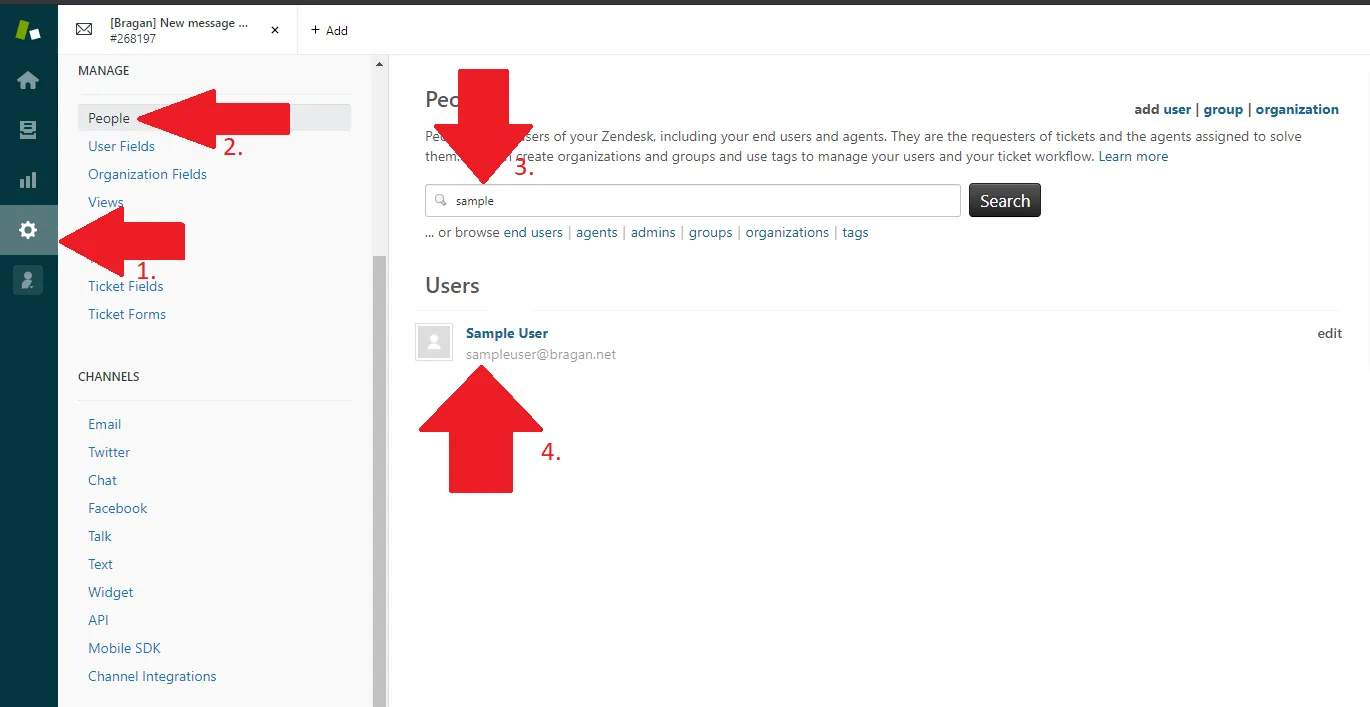Image resolution: width=1370 pixels, height=707 pixels.
Task: Click the sidebar scroll-up arrow
Action: [379, 64]
